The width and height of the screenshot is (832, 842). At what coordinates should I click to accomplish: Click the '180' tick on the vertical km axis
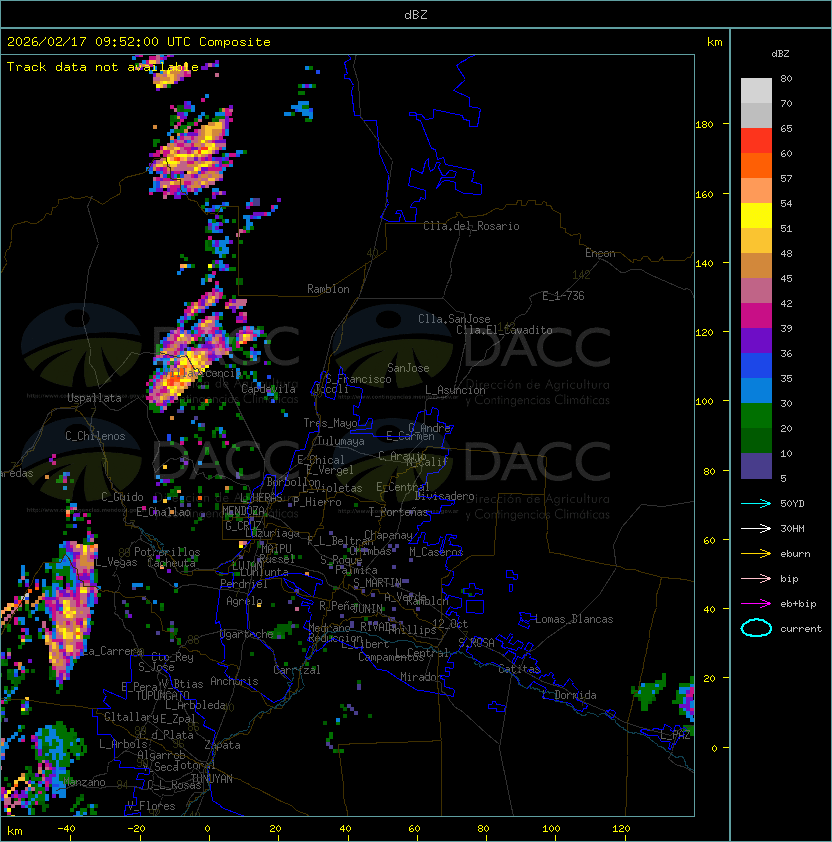(x=704, y=125)
